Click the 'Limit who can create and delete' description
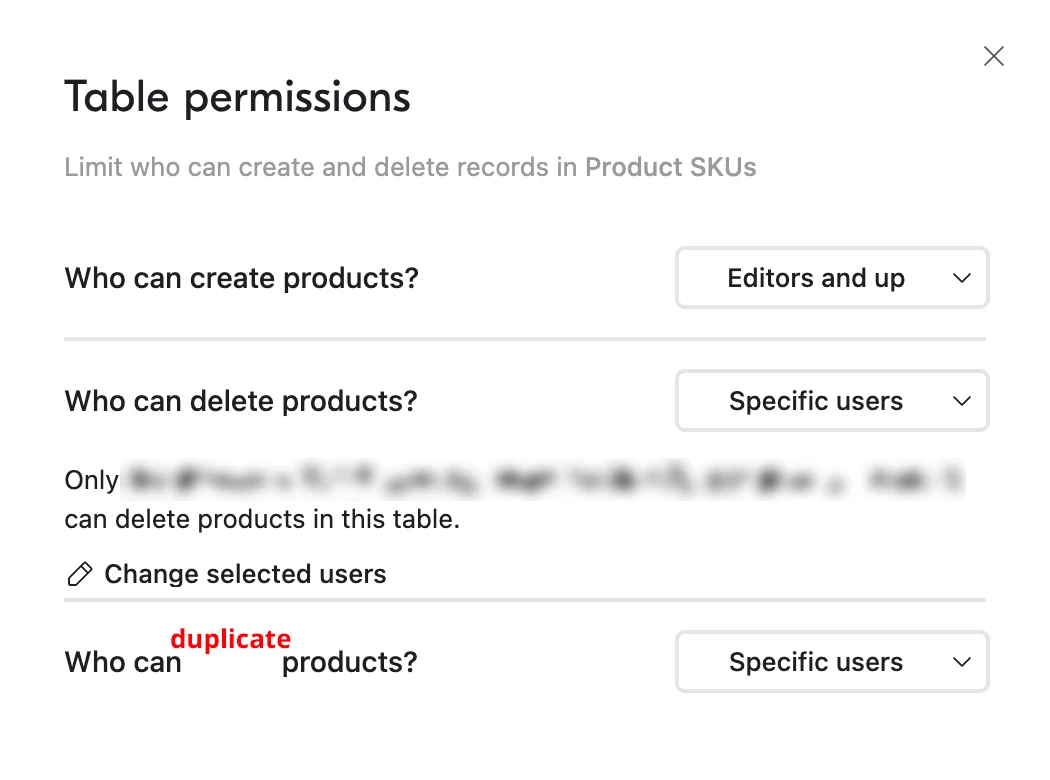Screen dimensions: 1050x780 click(x=320, y=167)
